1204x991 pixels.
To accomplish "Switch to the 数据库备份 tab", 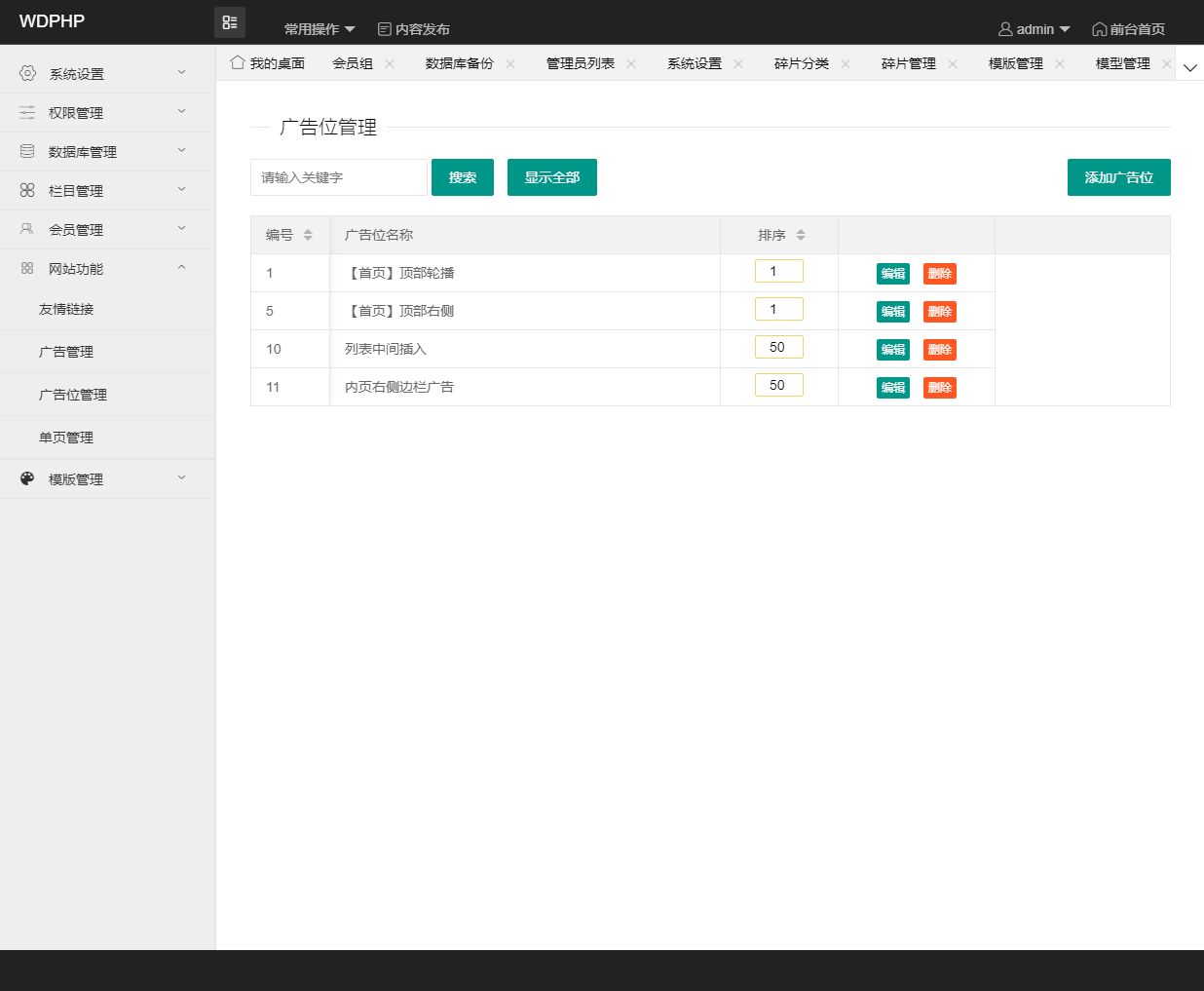I will click(x=460, y=63).
